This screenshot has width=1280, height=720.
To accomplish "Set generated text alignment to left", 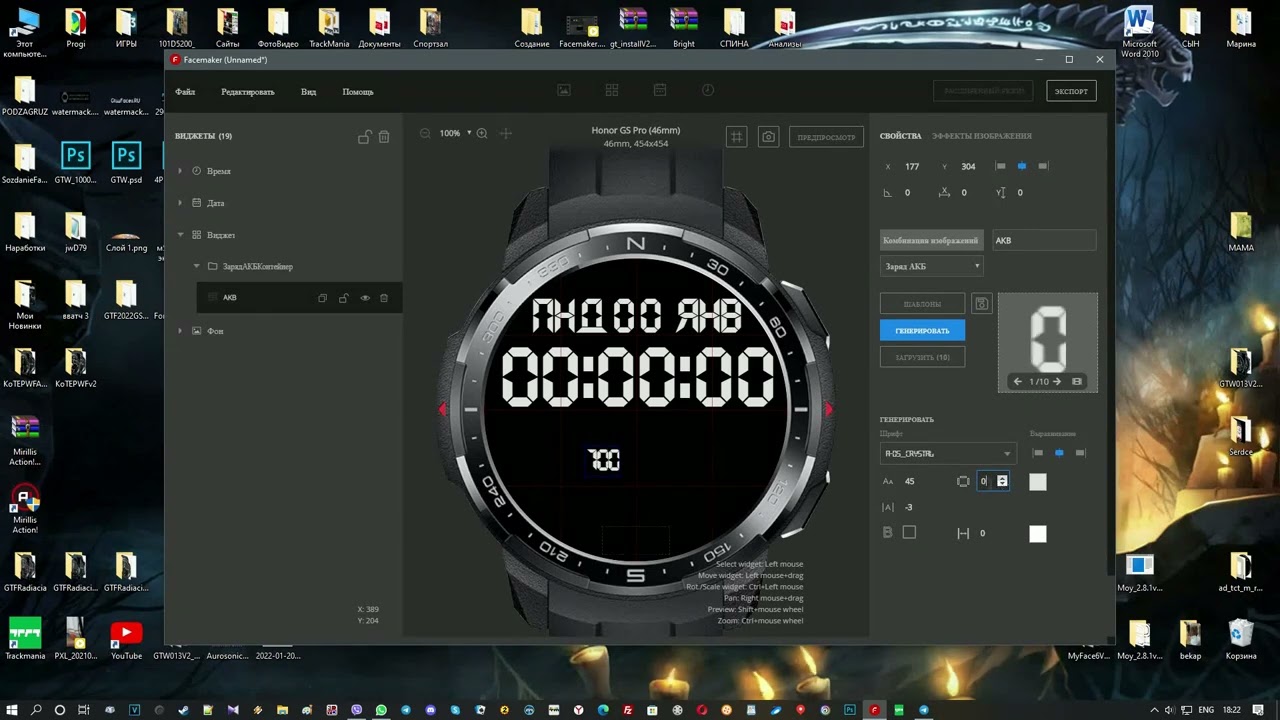I will [1038, 453].
